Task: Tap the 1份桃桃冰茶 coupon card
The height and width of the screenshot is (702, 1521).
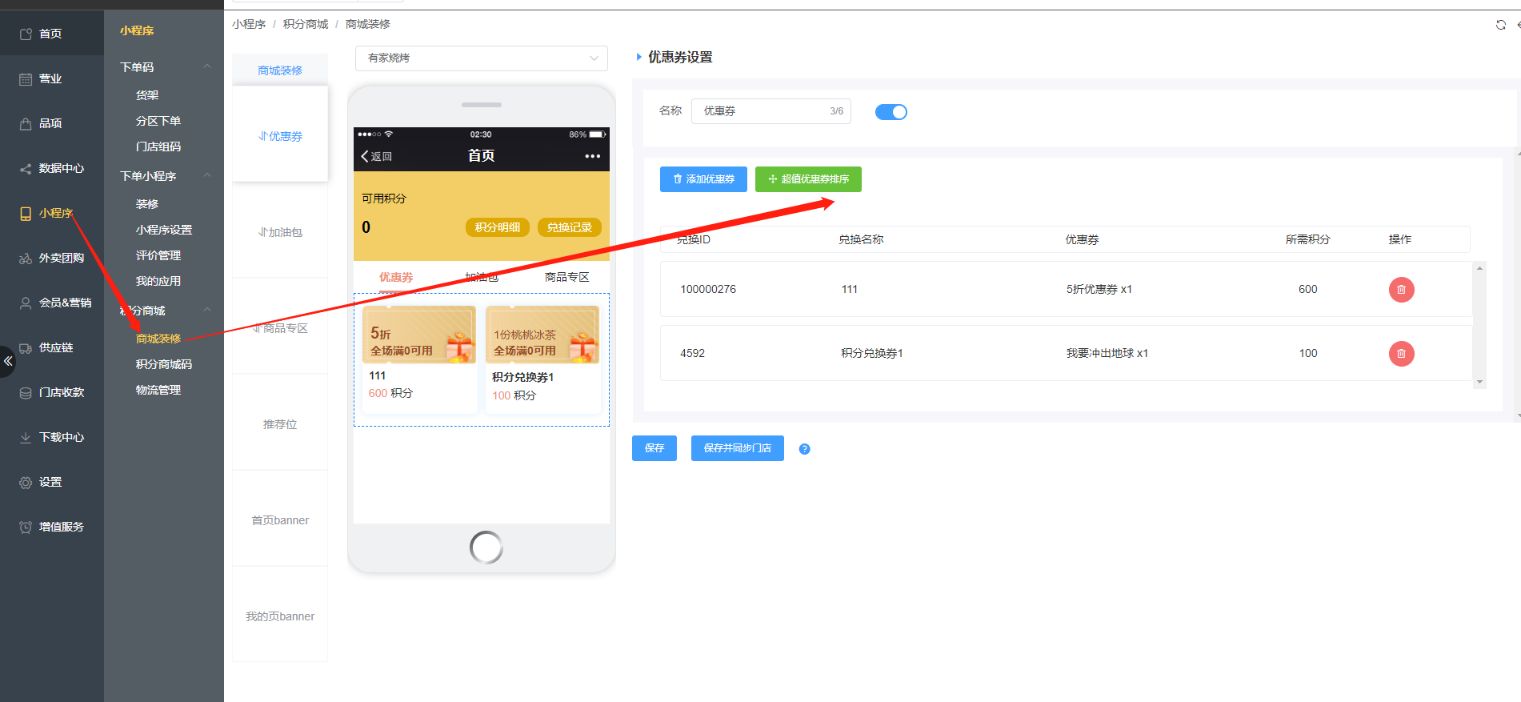Action: tap(543, 359)
